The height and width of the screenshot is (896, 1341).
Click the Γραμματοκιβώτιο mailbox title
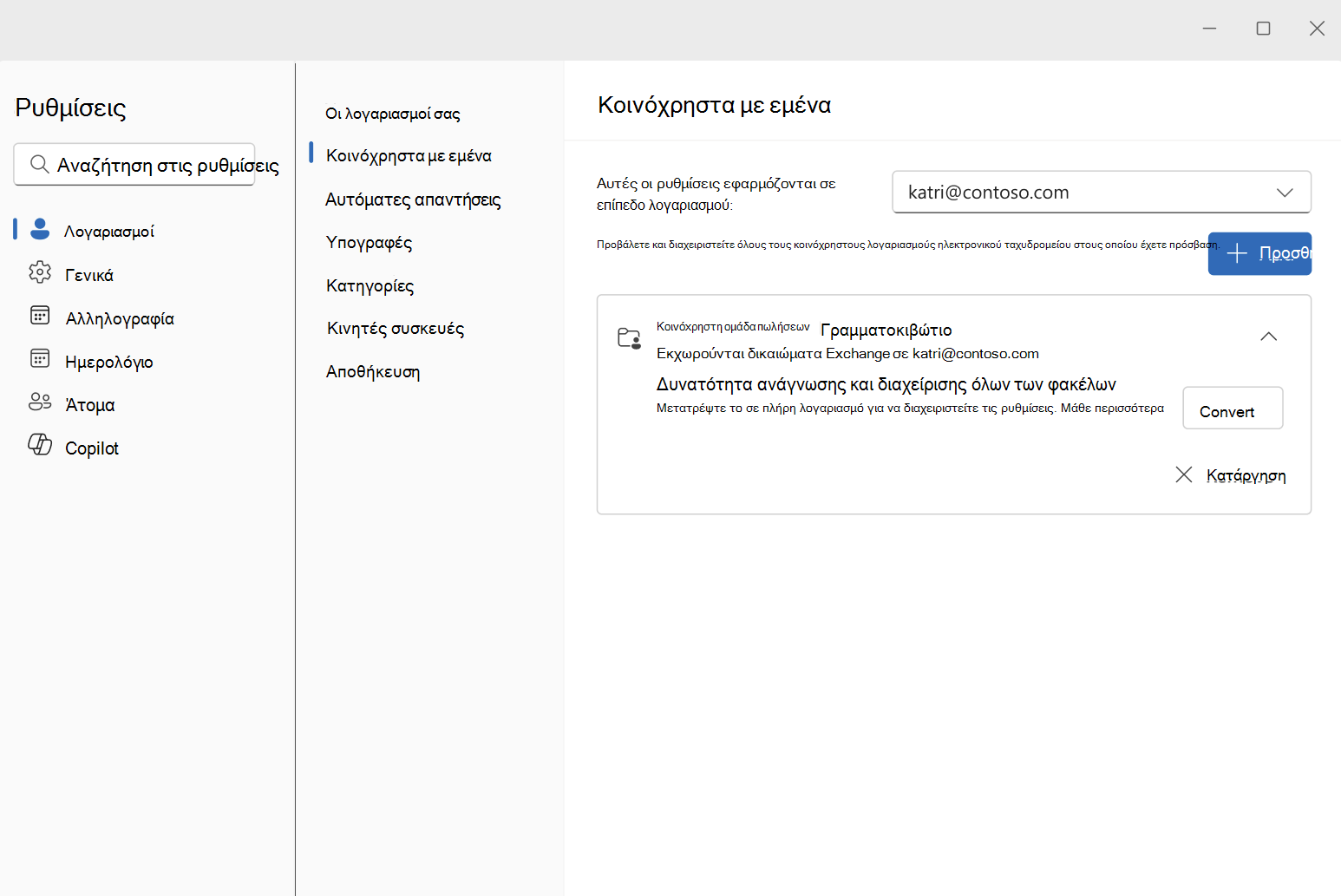click(886, 330)
